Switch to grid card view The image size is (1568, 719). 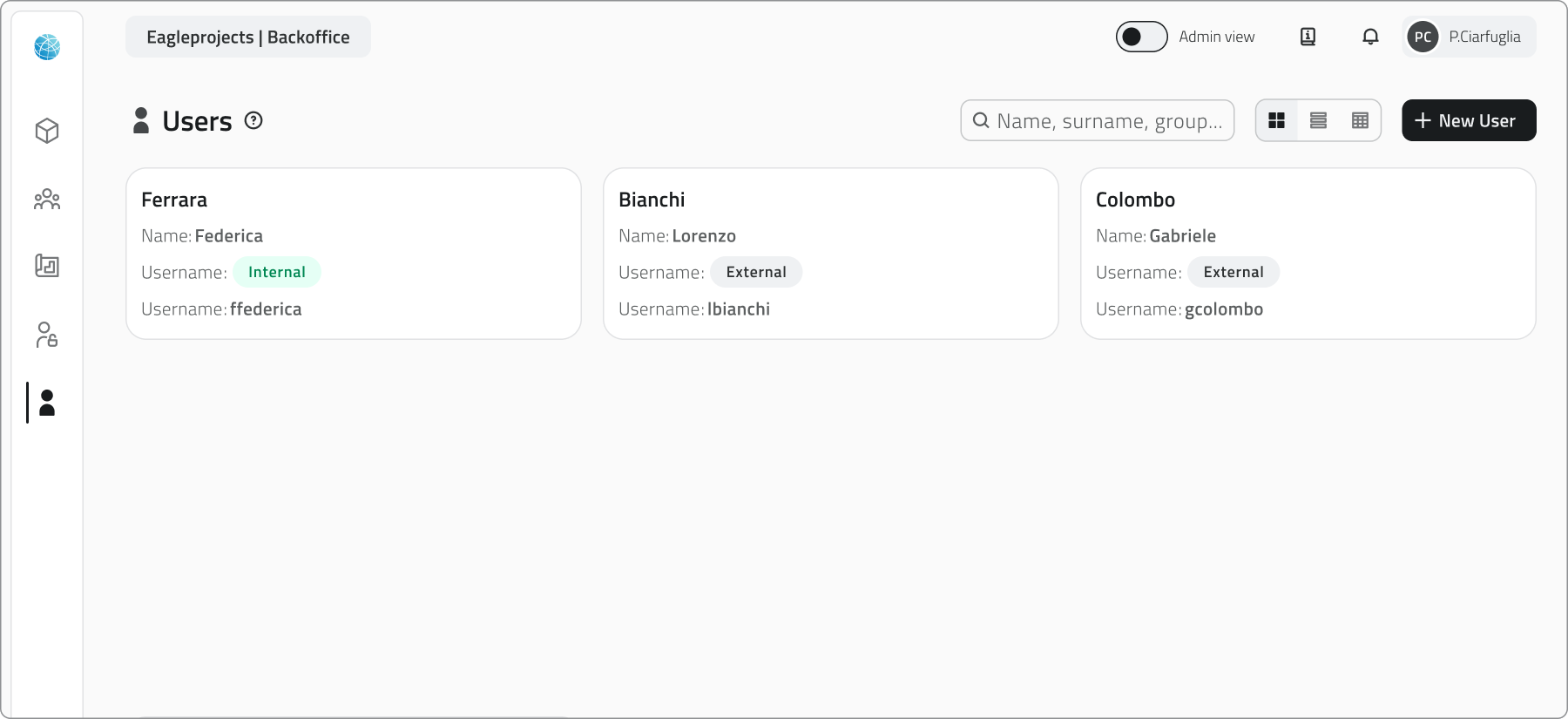(1277, 120)
